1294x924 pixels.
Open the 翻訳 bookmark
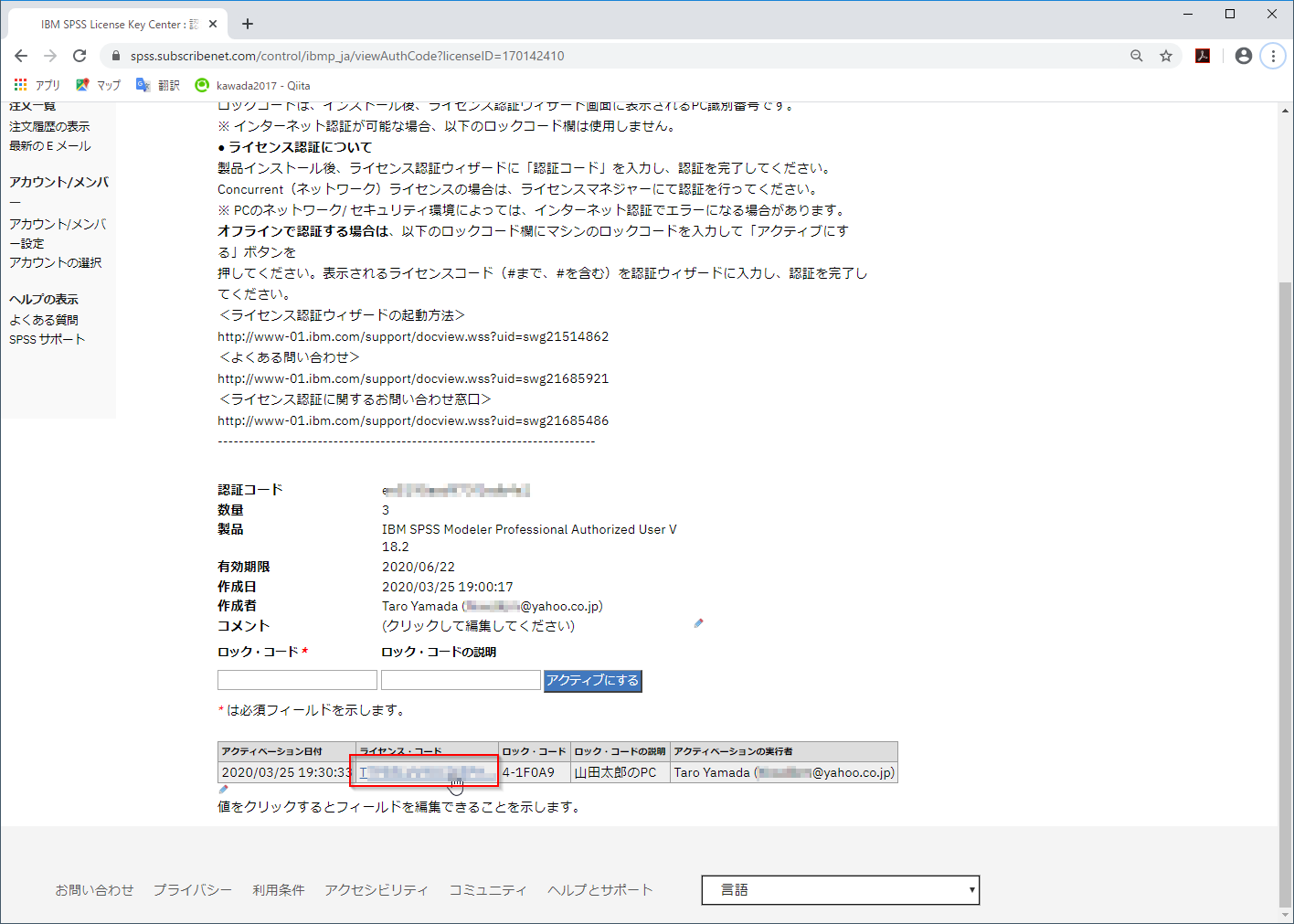click(x=158, y=85)
